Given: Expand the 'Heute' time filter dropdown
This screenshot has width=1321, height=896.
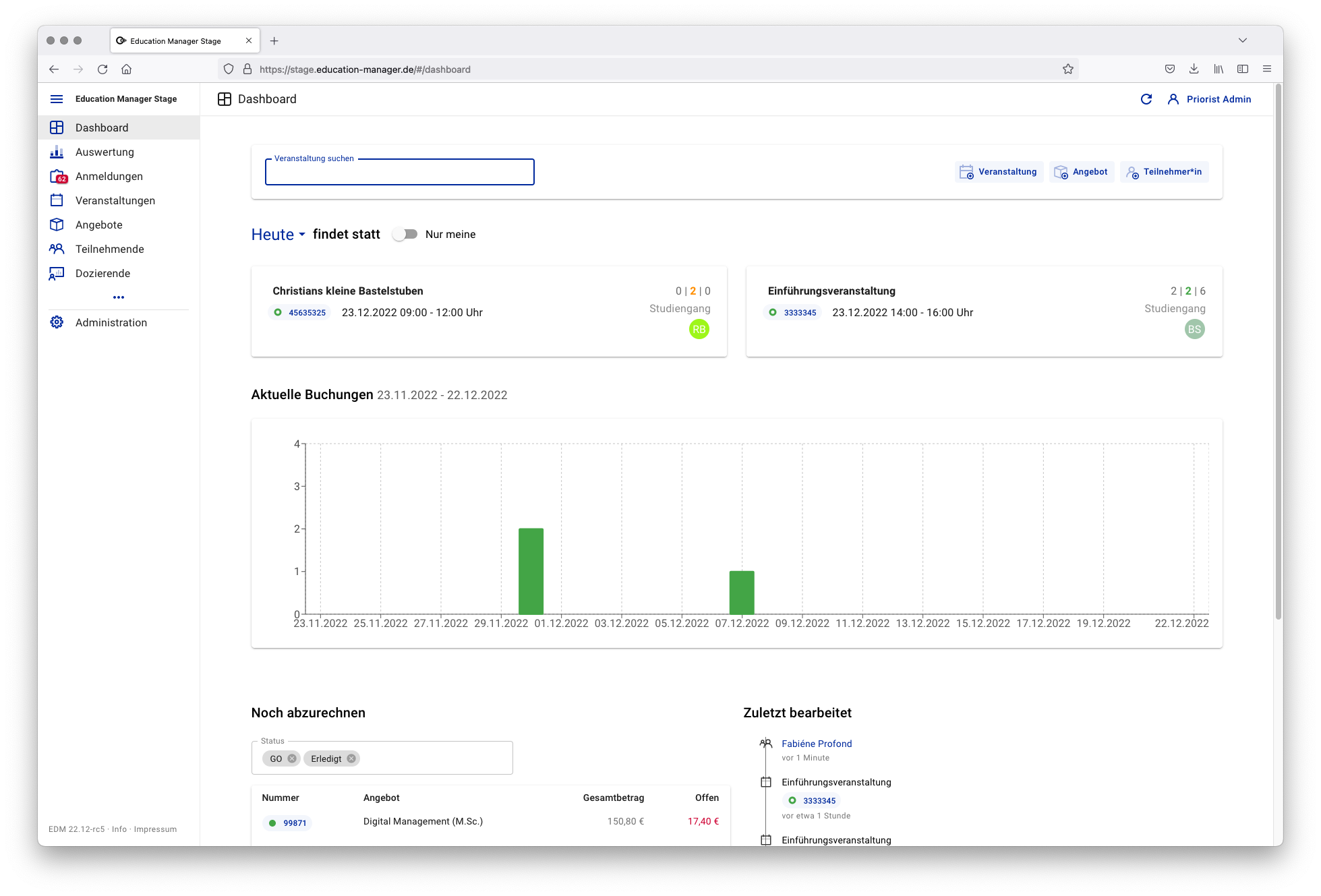Looking at the screenshot, I should [277, 234].
